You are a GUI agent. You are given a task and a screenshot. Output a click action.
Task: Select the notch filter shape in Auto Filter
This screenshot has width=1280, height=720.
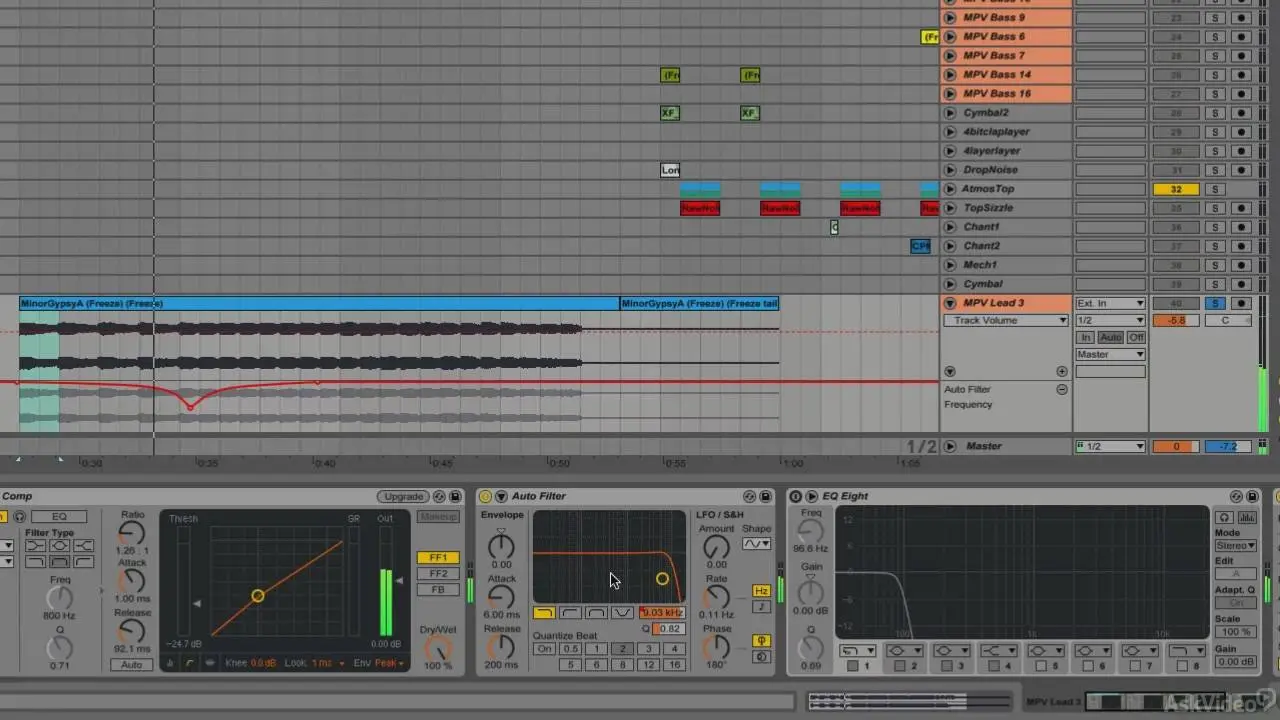coord(622,612)
